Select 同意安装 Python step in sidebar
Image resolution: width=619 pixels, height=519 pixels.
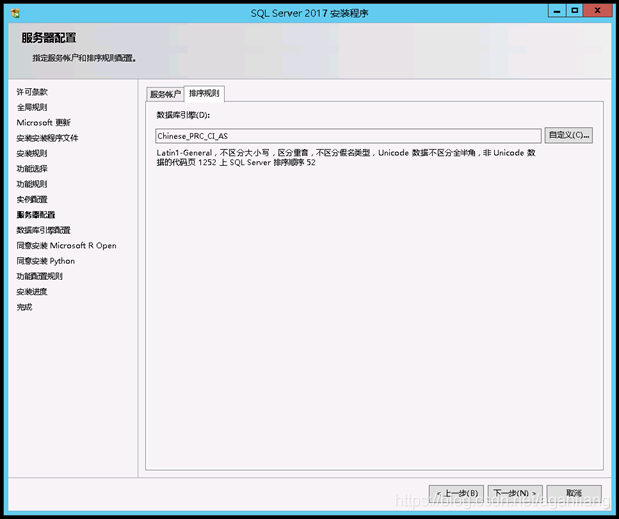point(46,261)
